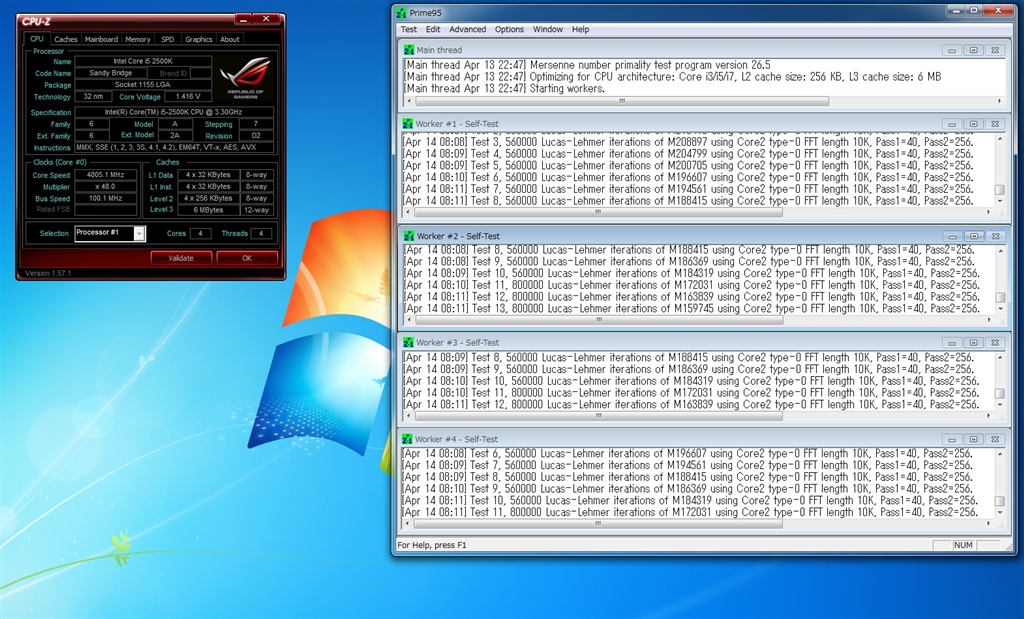
Task: Click the Worker #2 horizontal scrollbar
Action: (x=698, y=320)
